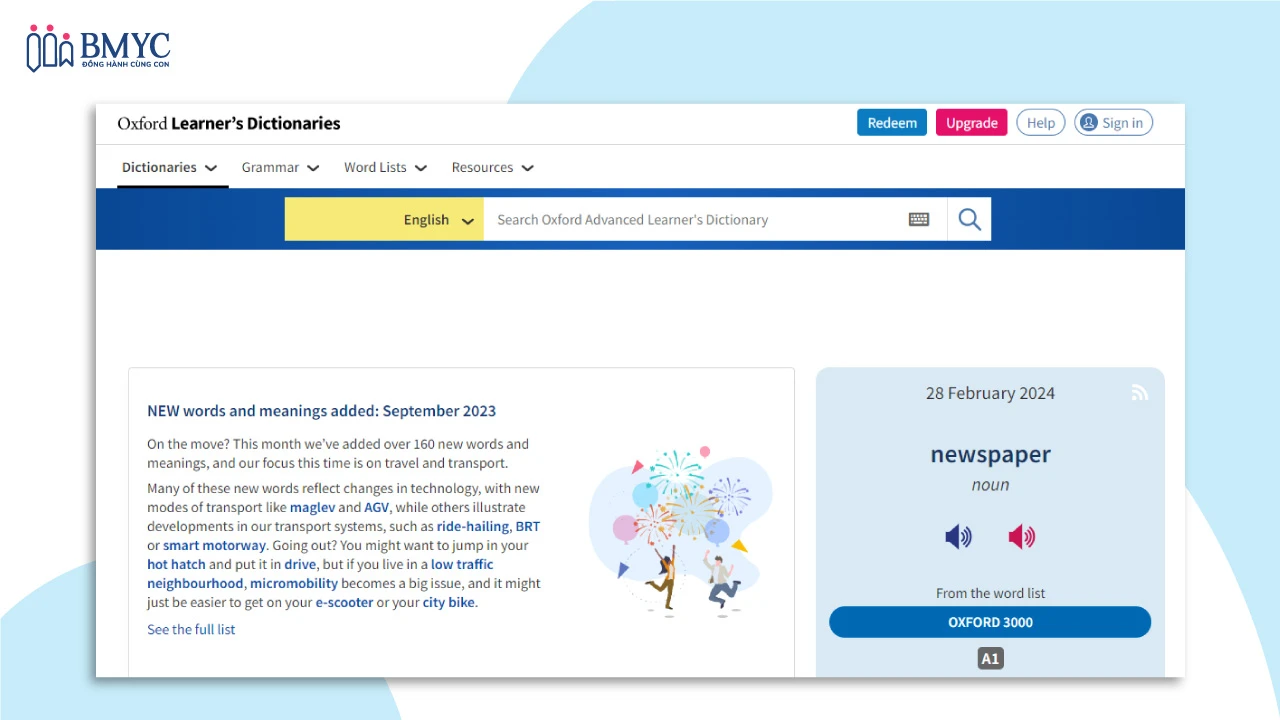Open the Help button
The height and width of the screenshot is (720, 1280).
click(1040, 123)
